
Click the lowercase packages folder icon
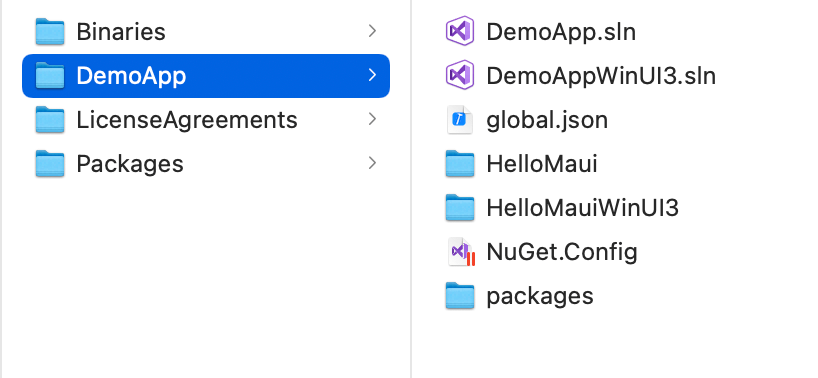[460, 296]
